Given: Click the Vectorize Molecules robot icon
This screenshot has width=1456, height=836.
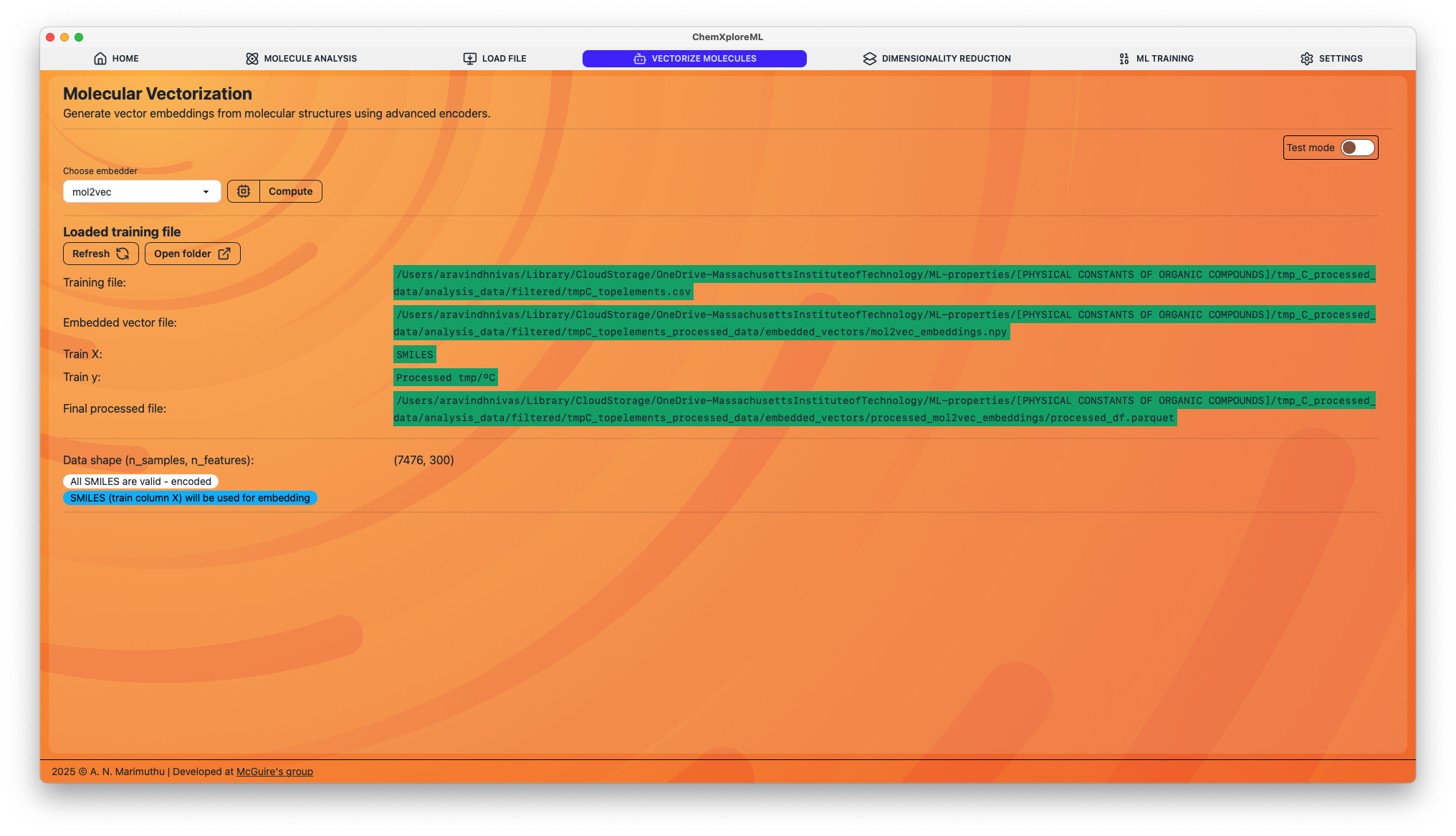Looking at the screenshot, I should pos(640,59).
